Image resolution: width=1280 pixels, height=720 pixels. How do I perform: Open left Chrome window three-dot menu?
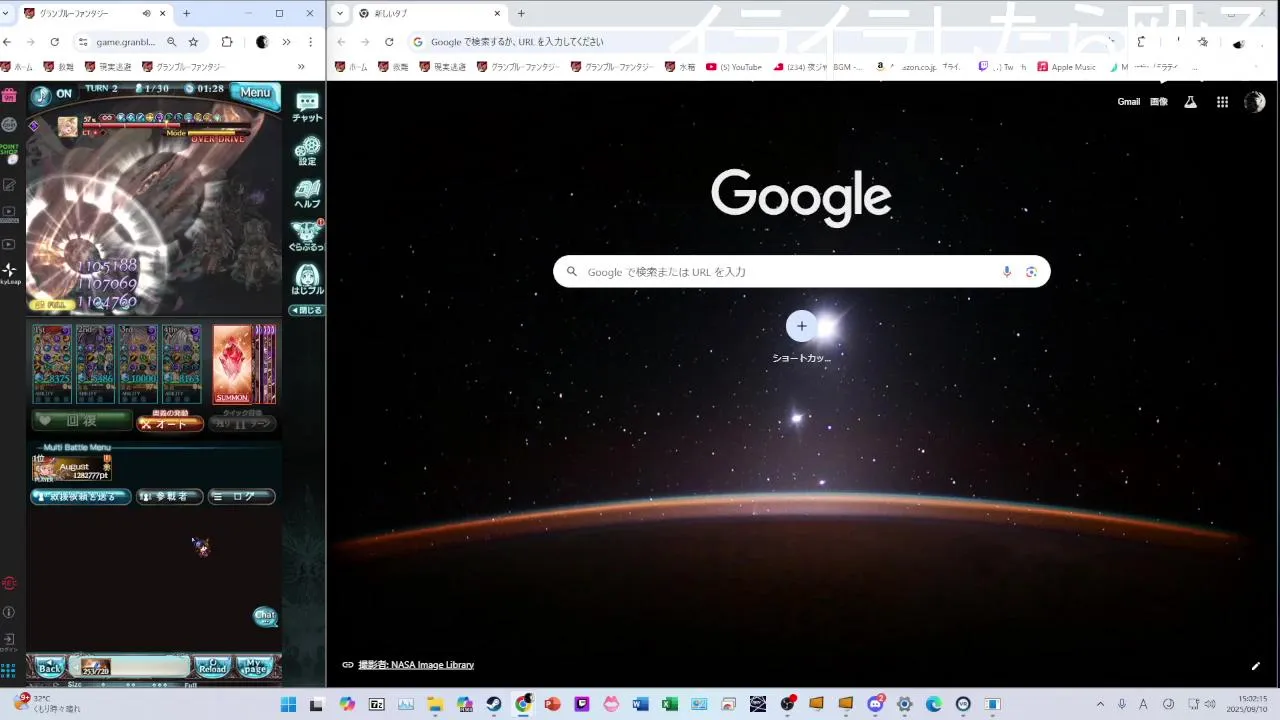(x=311, y=42)
